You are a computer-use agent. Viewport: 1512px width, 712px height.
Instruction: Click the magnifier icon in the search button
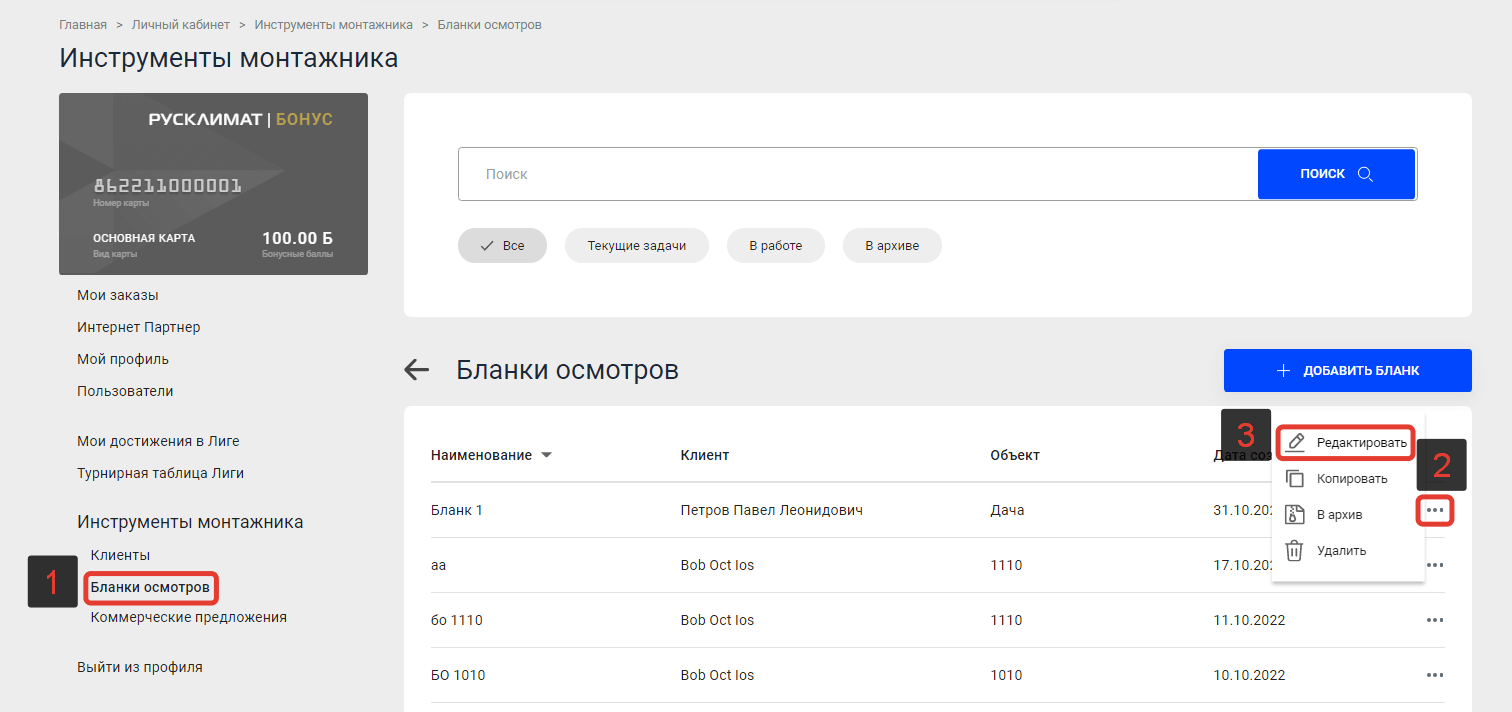tap(1365, 174)
